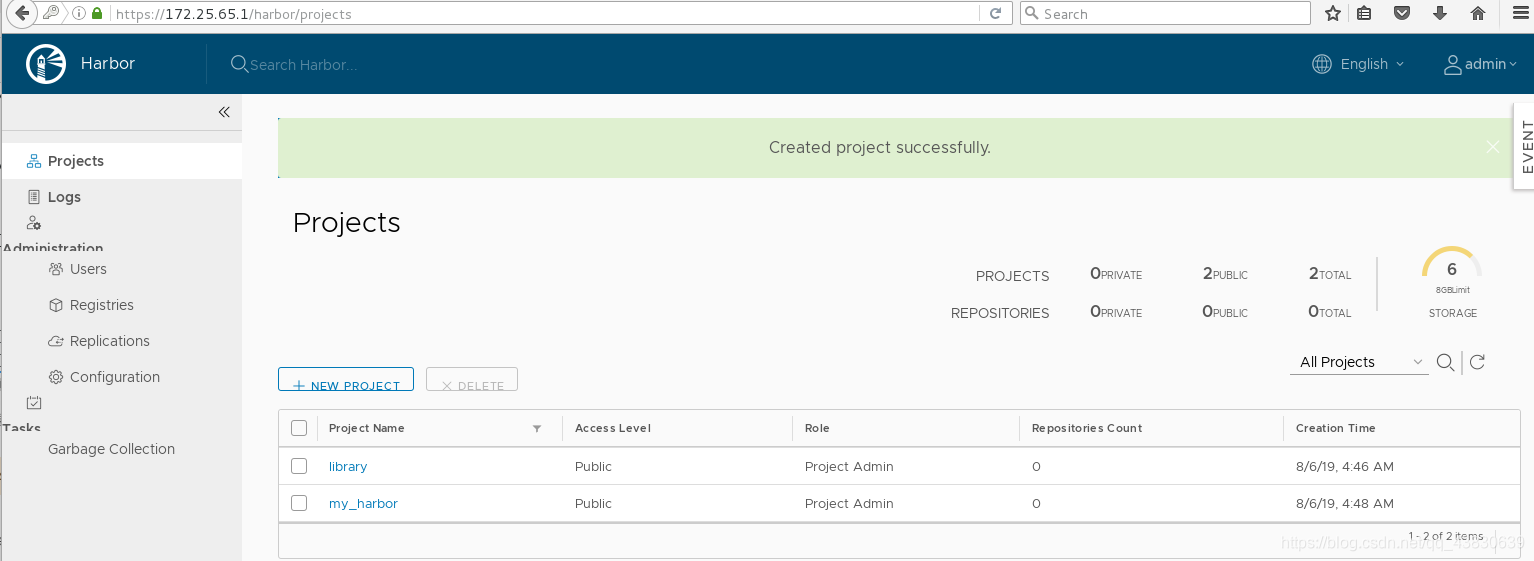Open Garbage Collection task page

point(111,449)
